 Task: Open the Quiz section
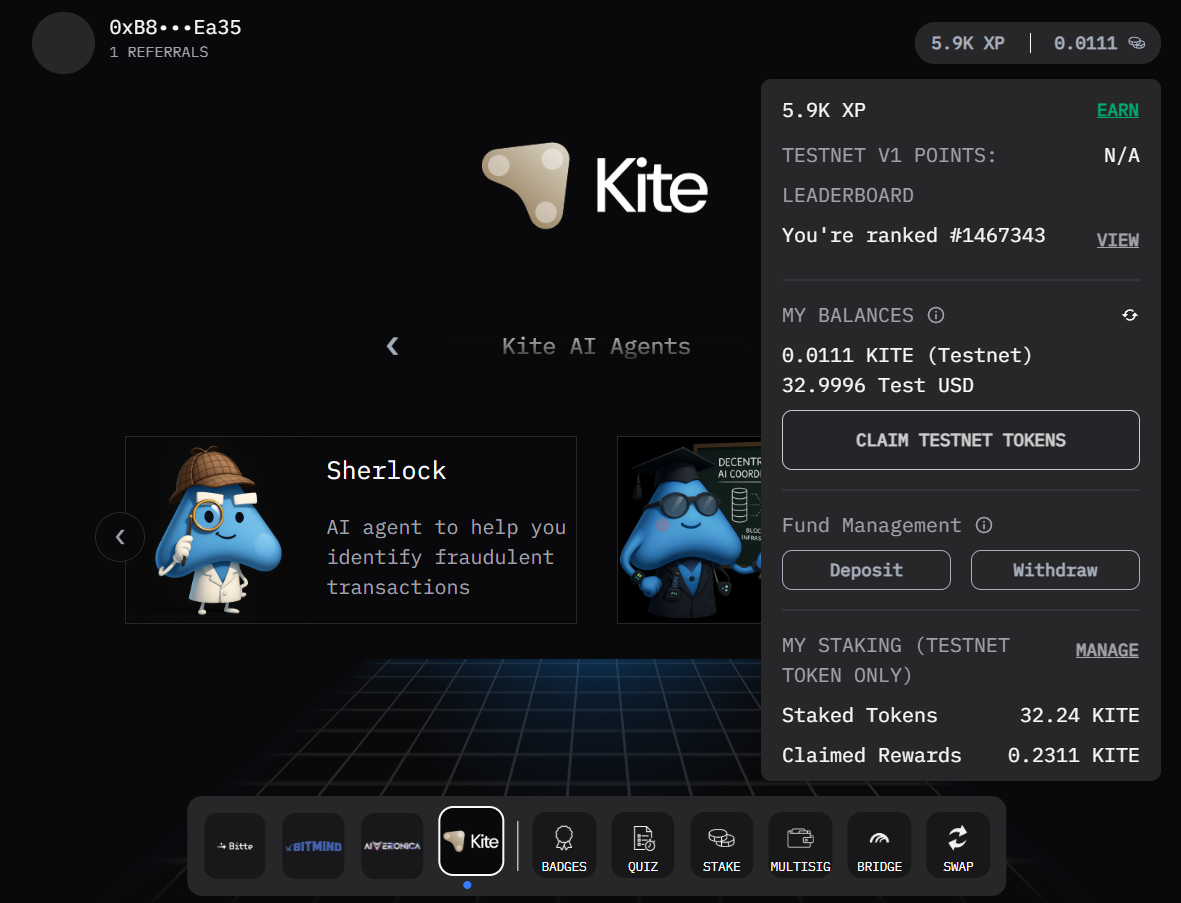(642, 846)
